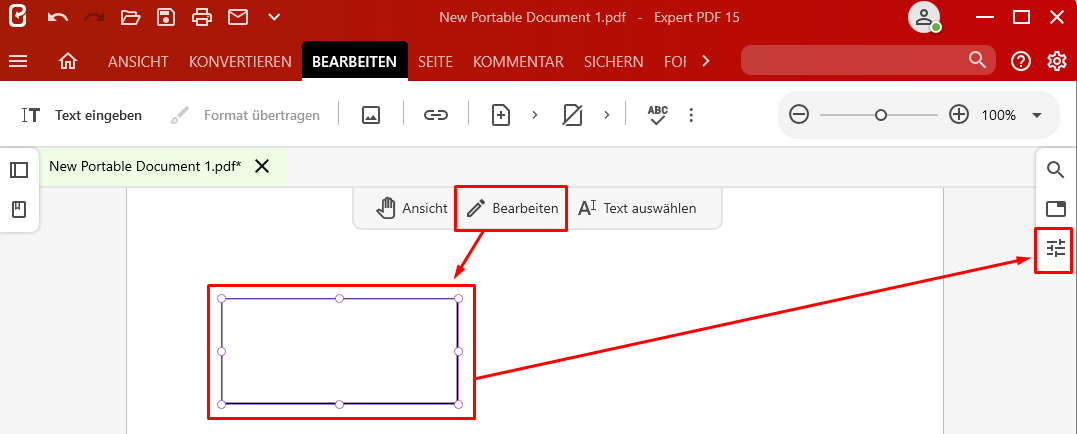Save the document using the disk icon
Viewport: 1077px width, 434px height.
coord(166,17)
